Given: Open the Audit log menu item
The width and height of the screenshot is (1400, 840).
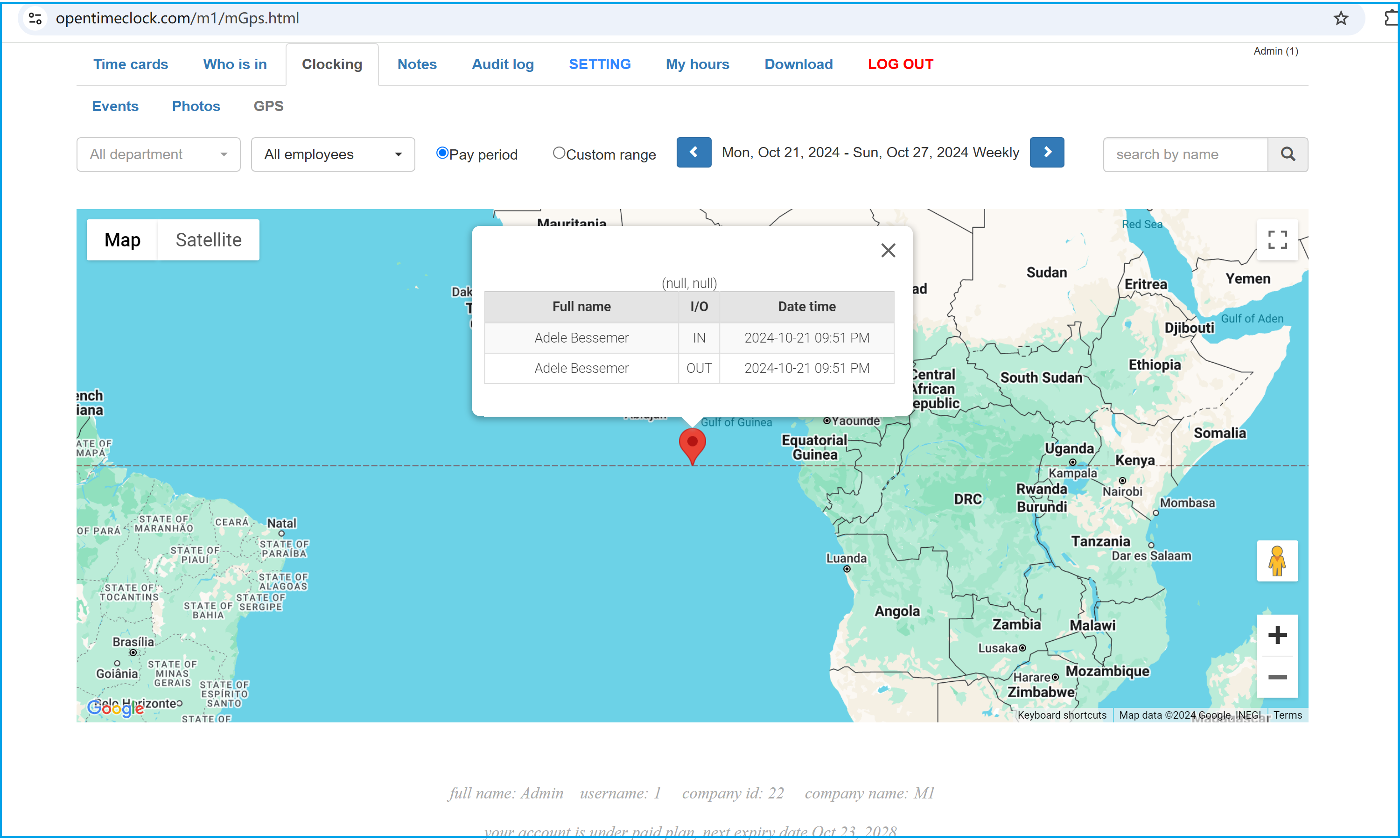Looking at the screenshot, I should (502, 64).
